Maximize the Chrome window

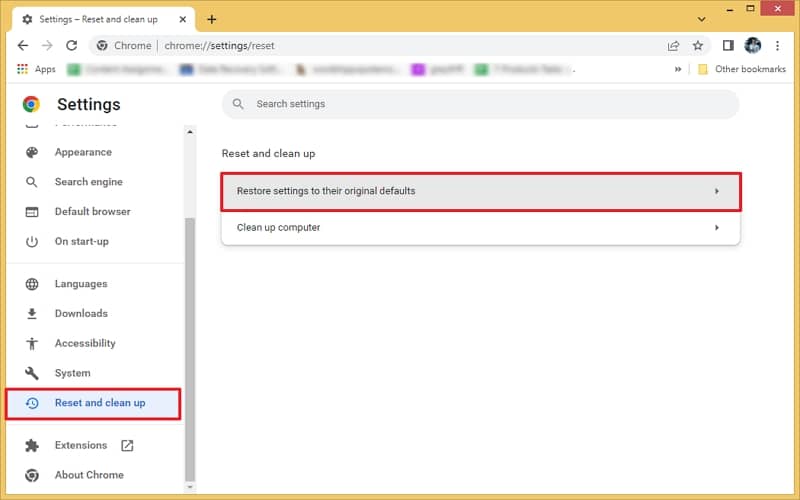(750, 9)
